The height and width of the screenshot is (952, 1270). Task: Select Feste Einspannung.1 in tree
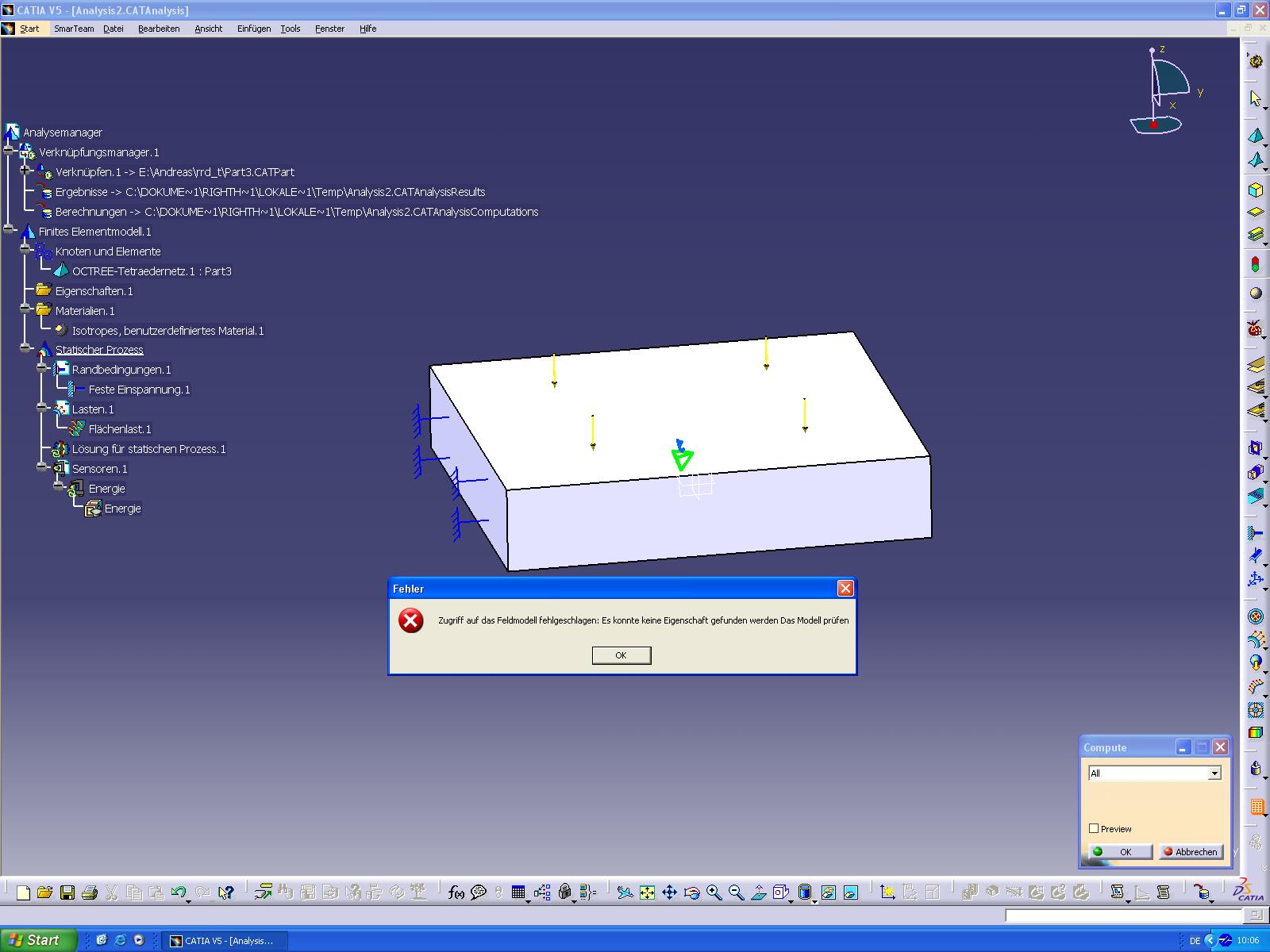tap(140, 390)
